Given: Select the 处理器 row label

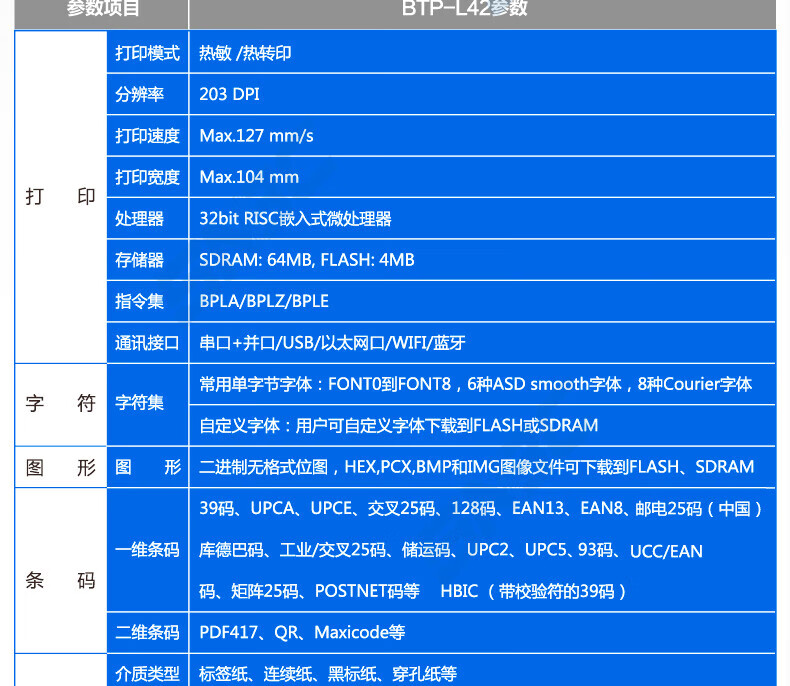Looking at the screenshot, I should coord(140,218).
